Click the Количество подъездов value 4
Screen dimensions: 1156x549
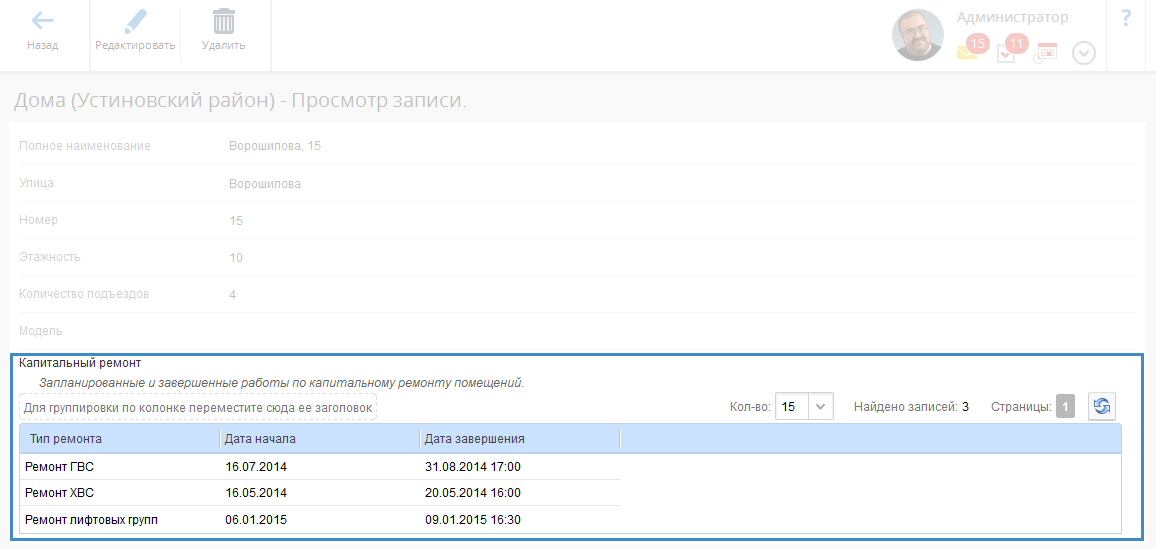tap(232, 295)
